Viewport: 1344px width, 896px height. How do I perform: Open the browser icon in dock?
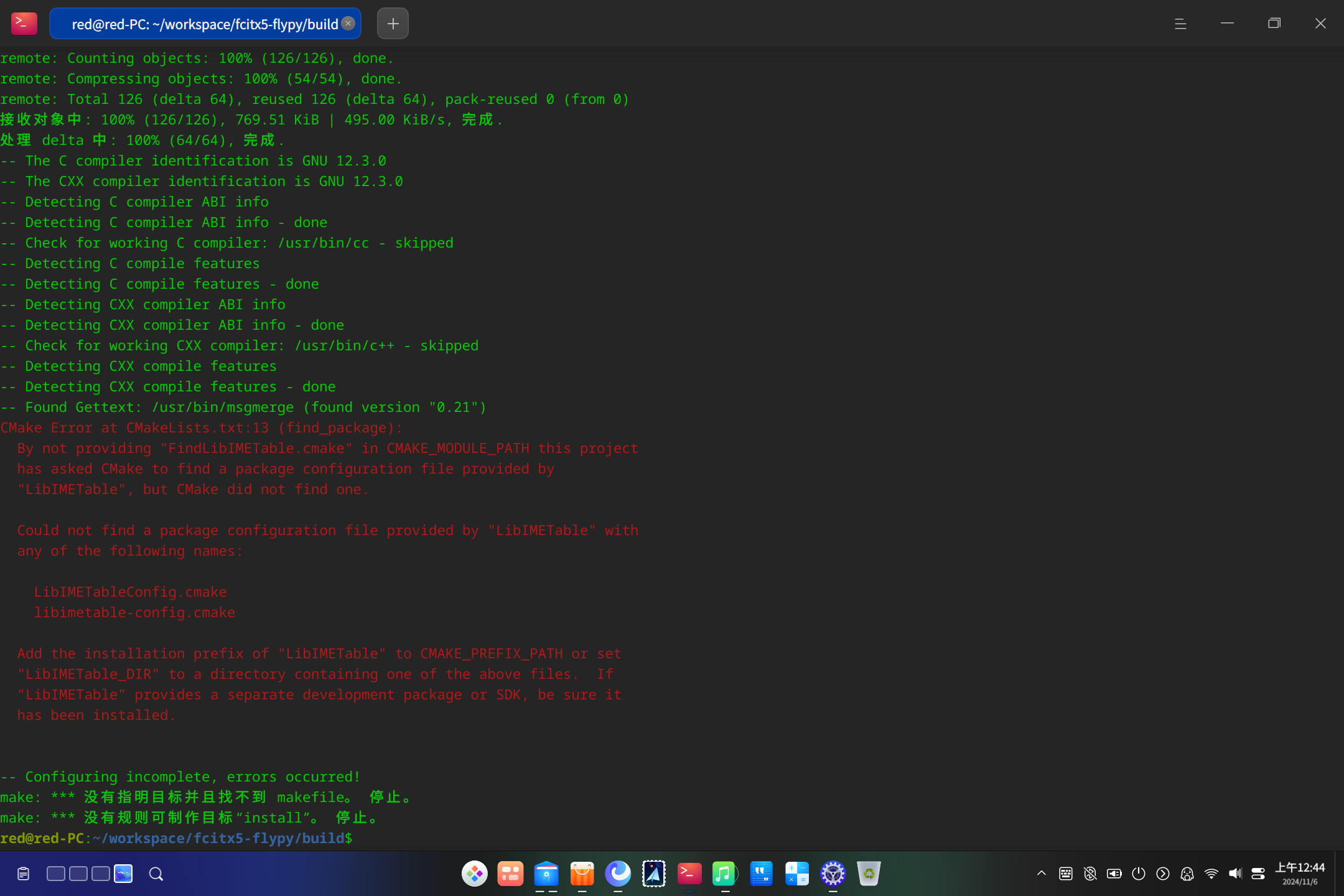[618, 874]
